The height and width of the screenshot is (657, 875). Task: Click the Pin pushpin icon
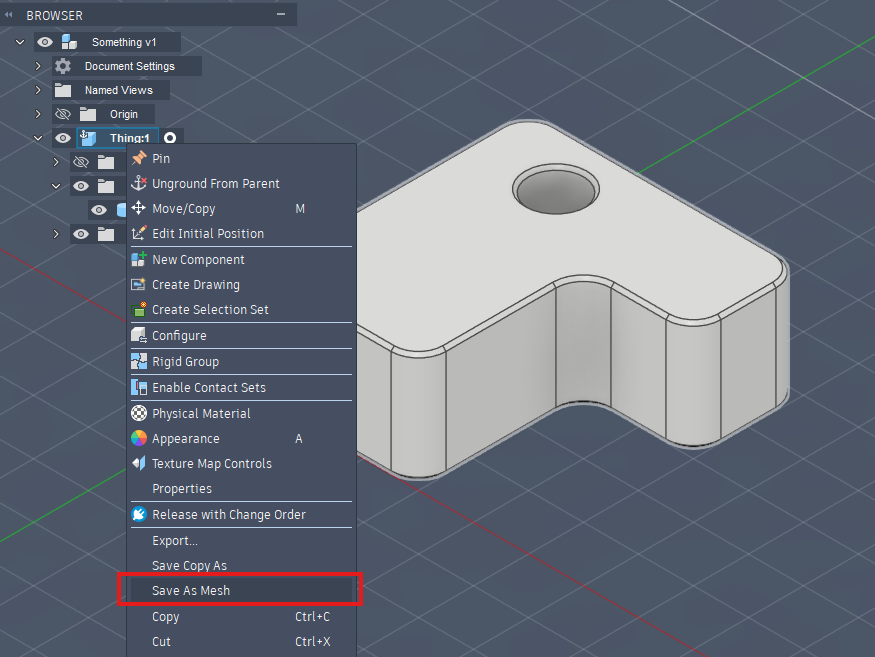pos(139,158)
